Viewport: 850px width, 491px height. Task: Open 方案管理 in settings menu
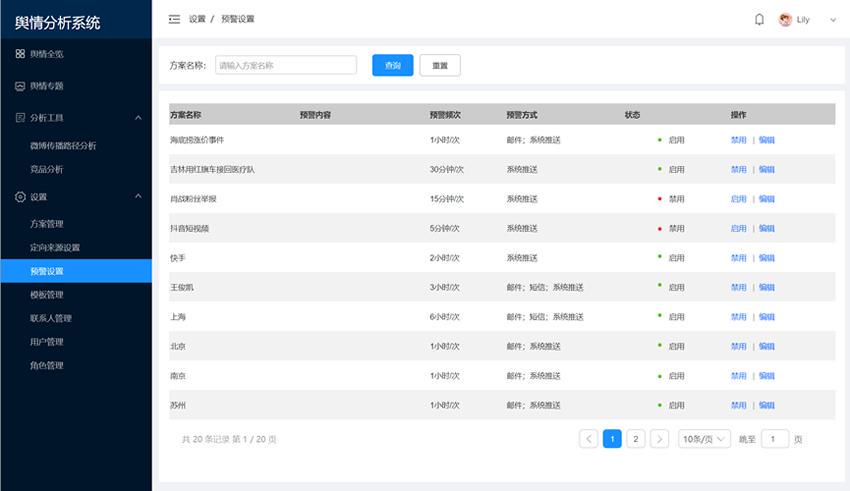click(47, 224)
